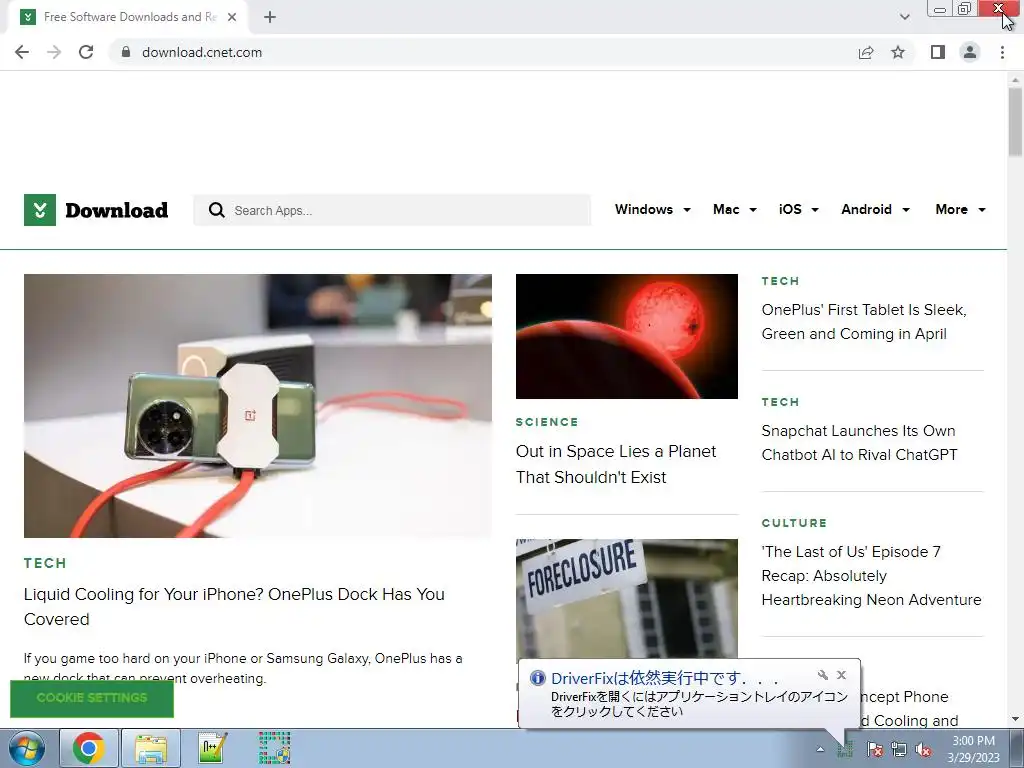Open the colorful grid app on taskbar

pyautogui.click(x=274, y=748)
